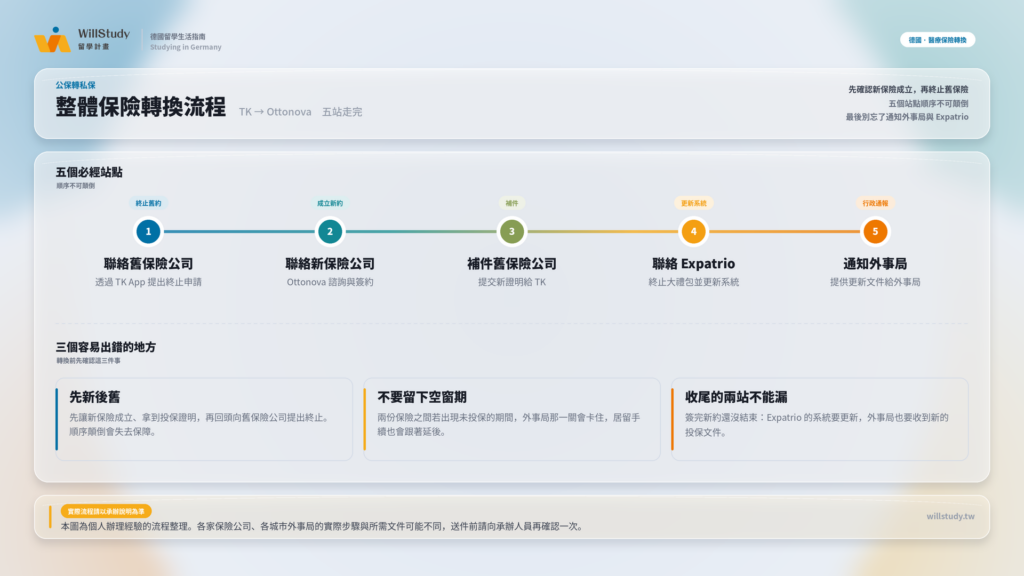This screenshot has width=1024, height=576.
Task: Select step circle 2 for 聯絡新保險公司
Action: click(330, 231)
